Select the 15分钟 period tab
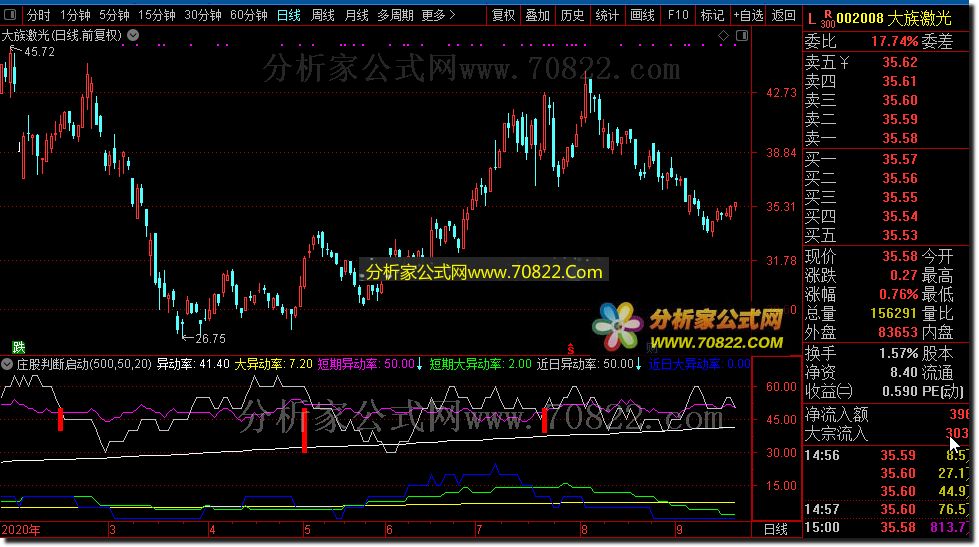Viewport: 979px width, 547px height. [157, 14]
